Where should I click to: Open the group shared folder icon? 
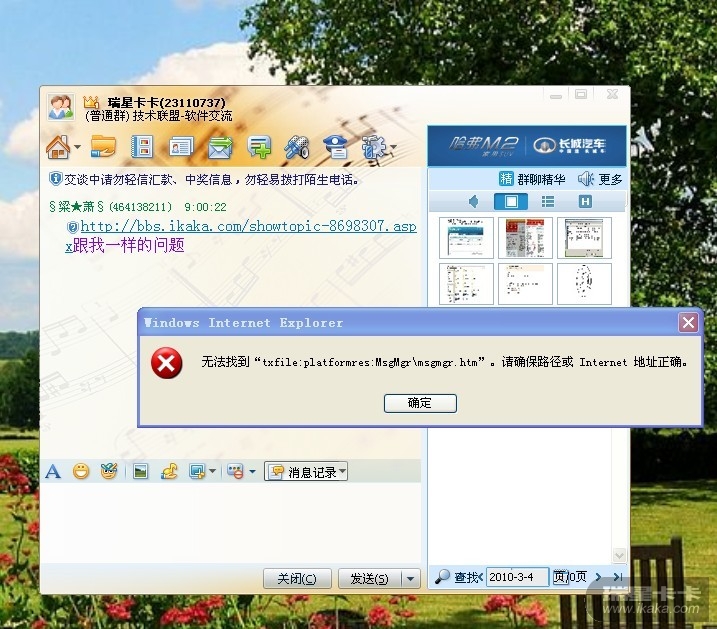coord(103,147)
